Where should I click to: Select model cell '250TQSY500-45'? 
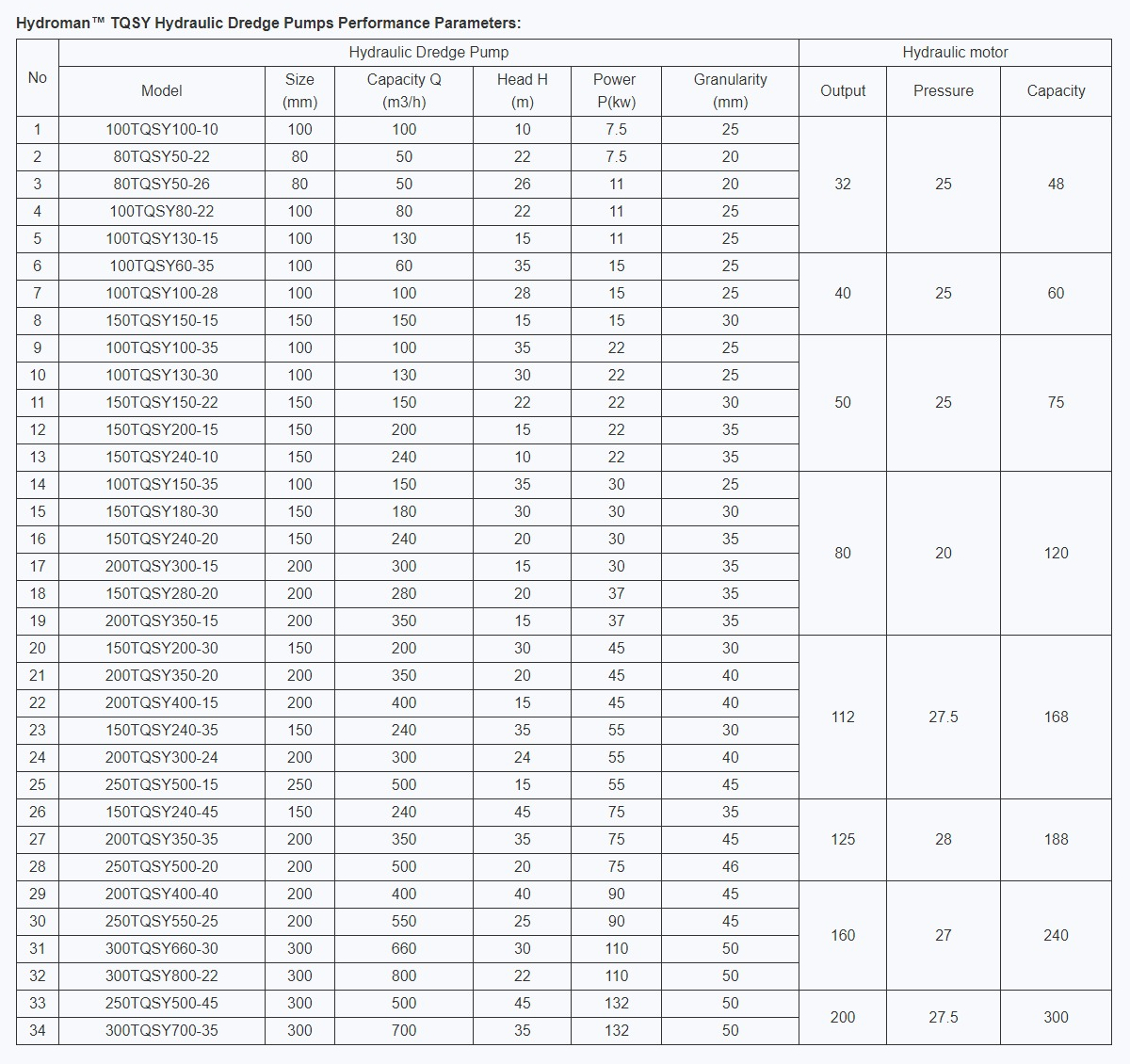tap(162, 1004)
